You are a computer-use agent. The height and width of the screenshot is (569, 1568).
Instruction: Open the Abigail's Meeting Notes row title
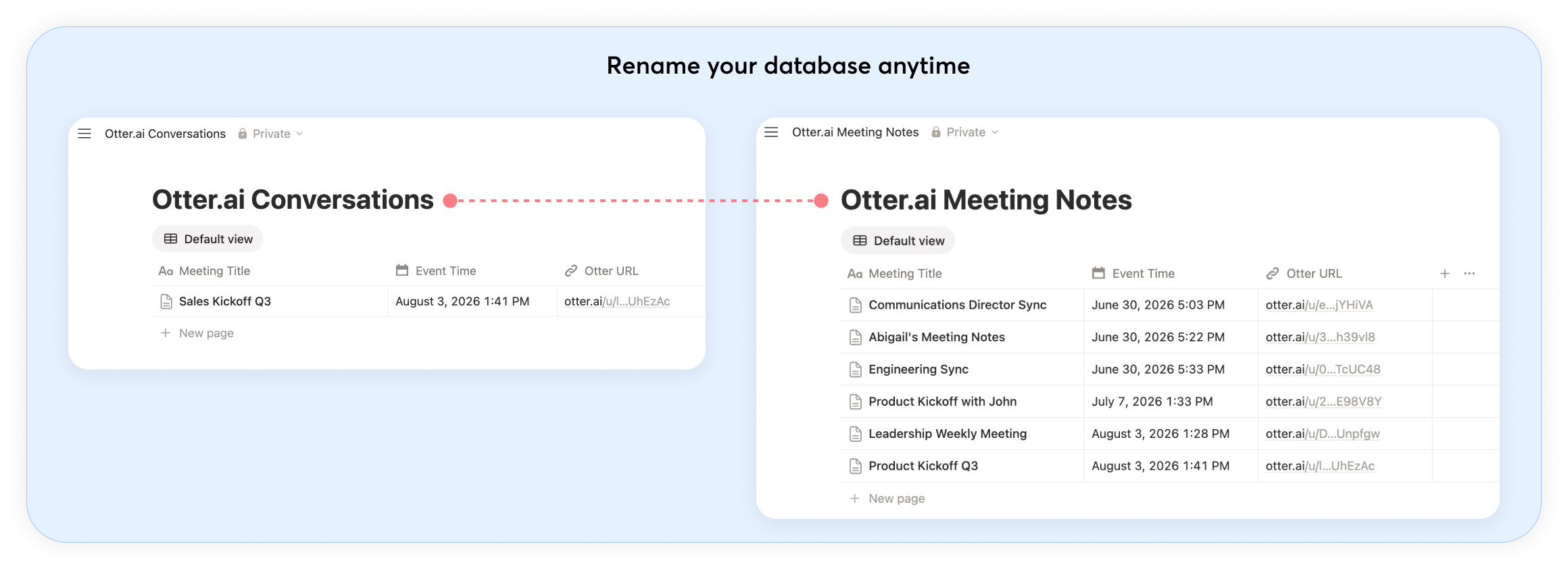click(937, 337)
